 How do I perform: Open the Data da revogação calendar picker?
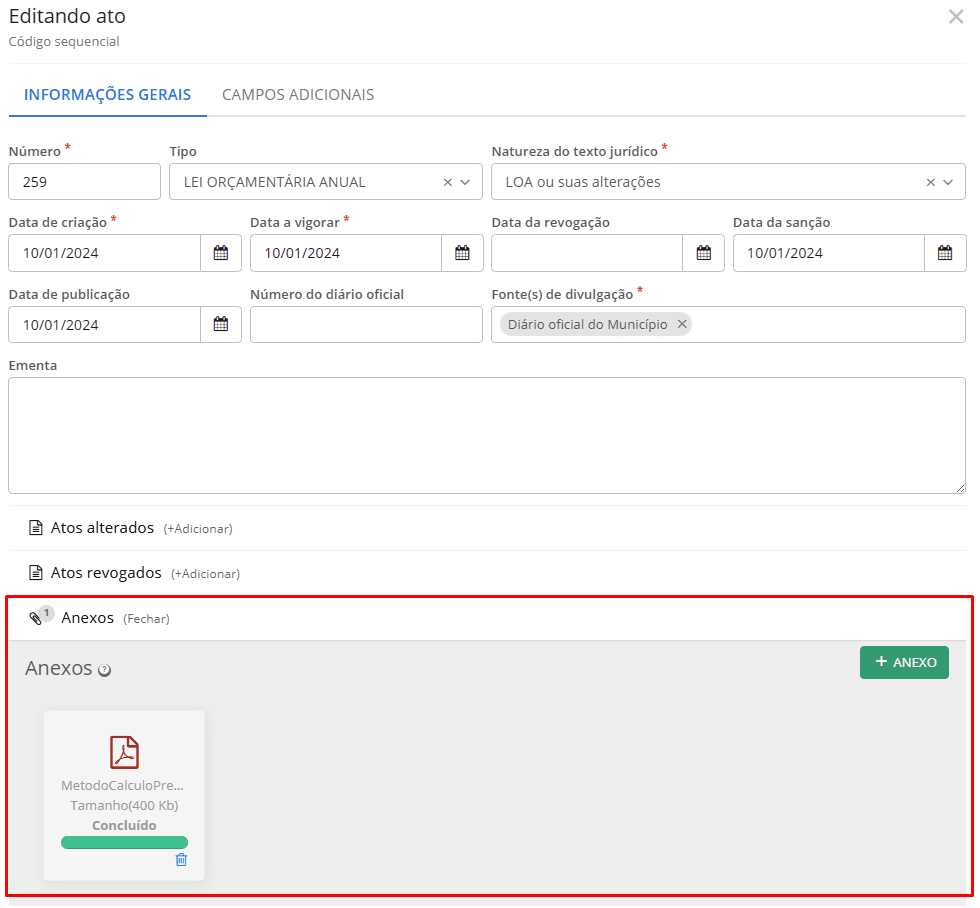click(x=703, y=253)
